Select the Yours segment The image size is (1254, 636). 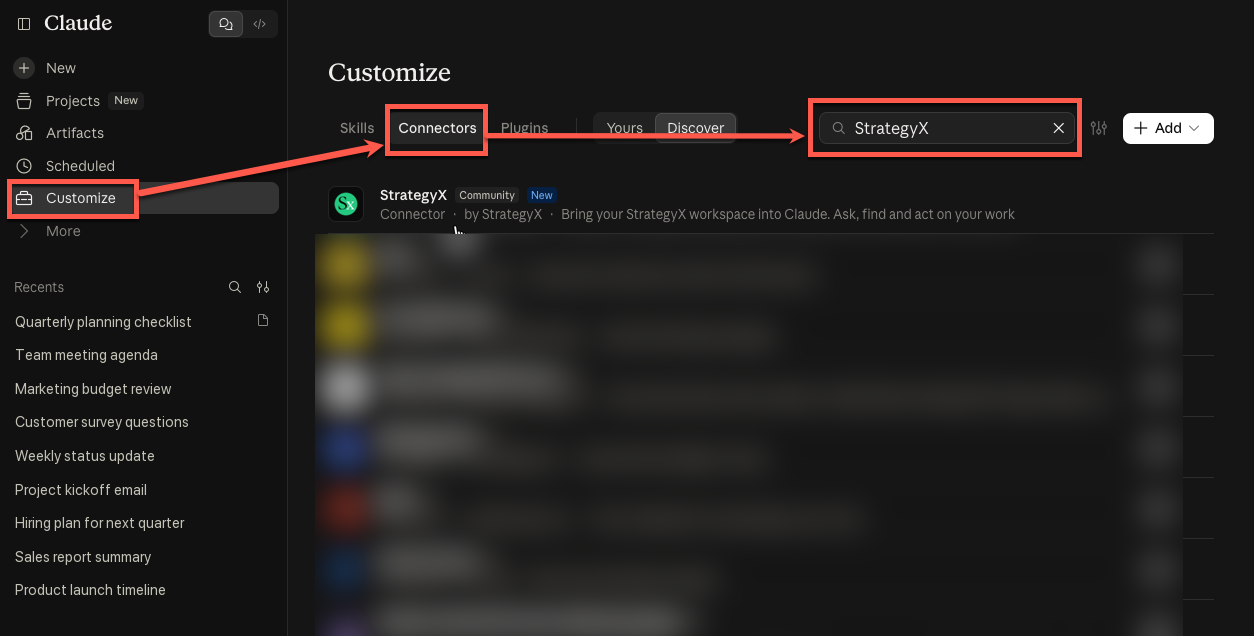click(x=625, y=128)
